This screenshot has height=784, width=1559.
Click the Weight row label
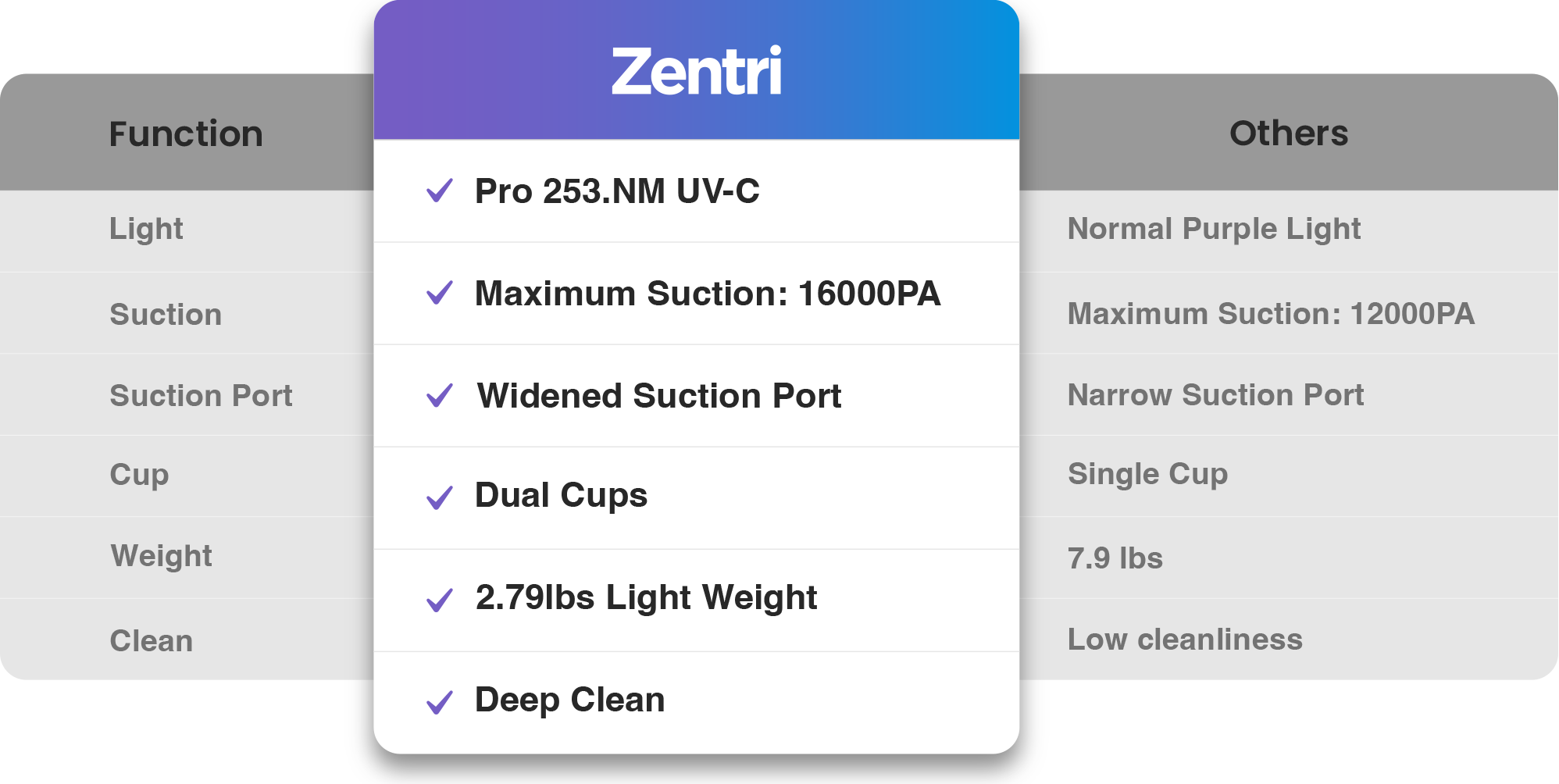(161, 556)
